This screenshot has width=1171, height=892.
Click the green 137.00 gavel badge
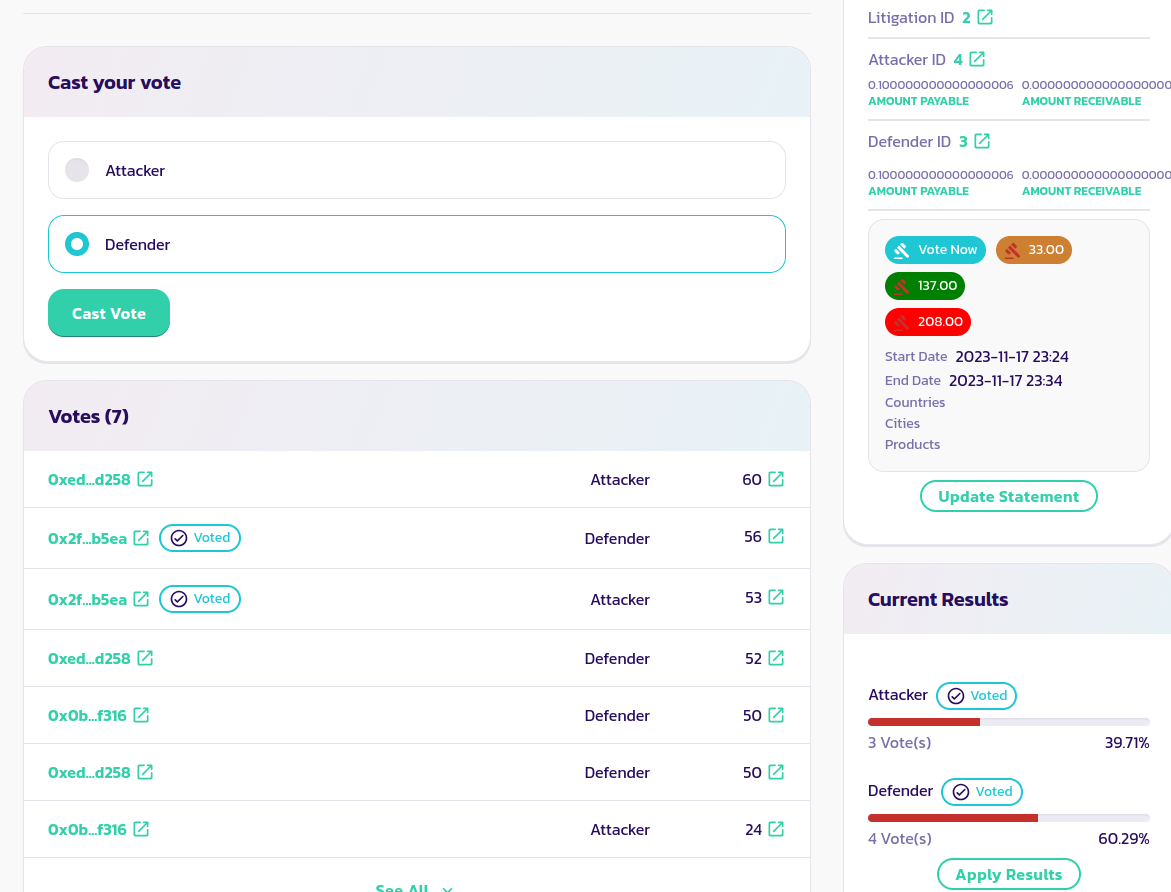click(925, 286)
